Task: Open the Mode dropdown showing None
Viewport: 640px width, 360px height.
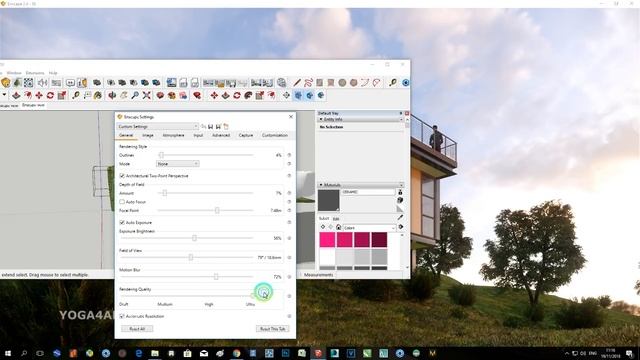Action: pos(178,164)
